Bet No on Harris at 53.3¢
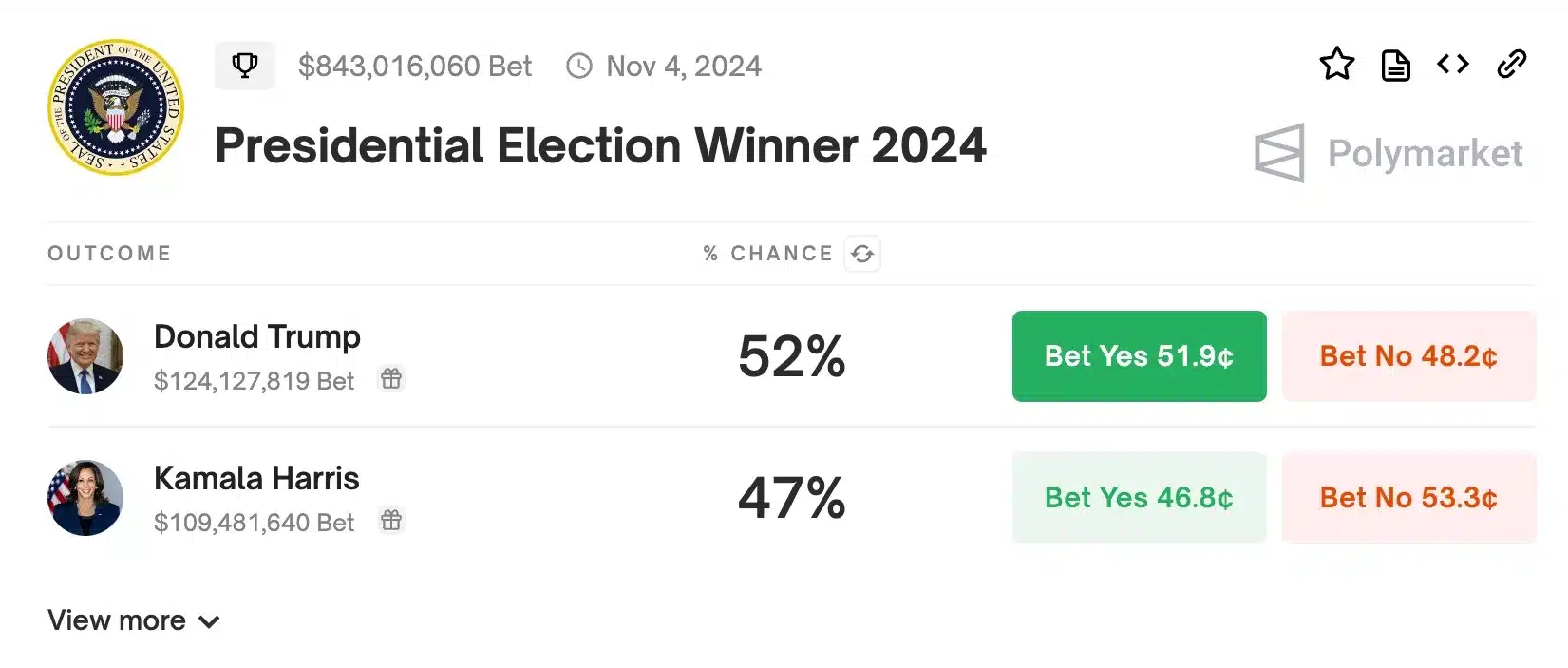 1408,498
